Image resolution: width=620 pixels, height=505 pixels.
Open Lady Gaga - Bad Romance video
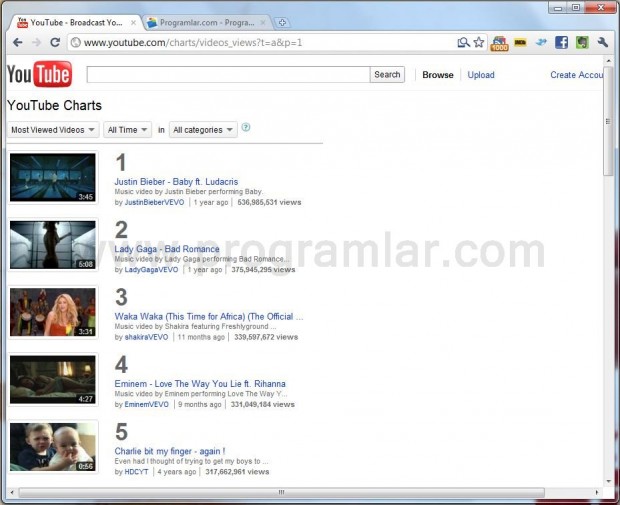167,249
